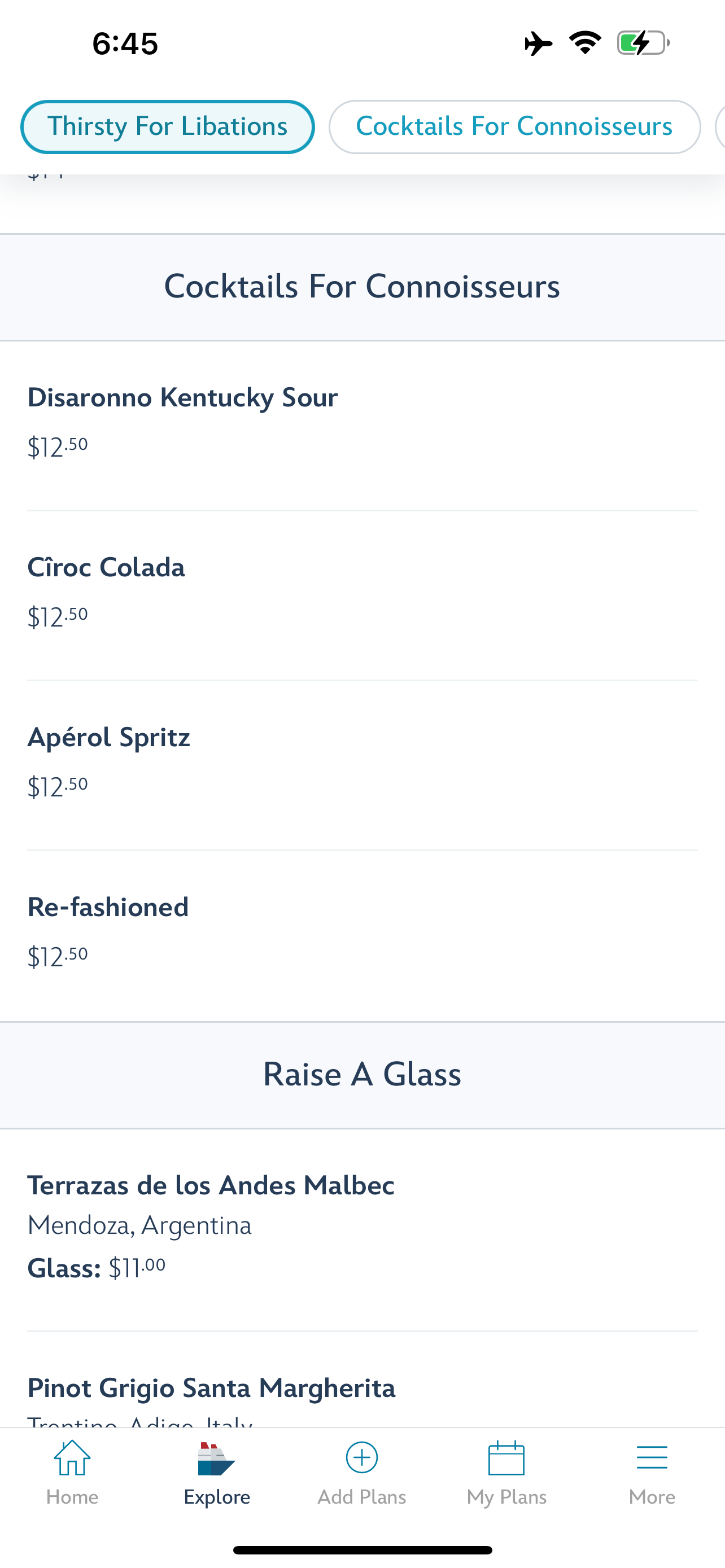Tap the Raise A Glass section header
The image size is (725, 1568).
[x=362, y=1074]
